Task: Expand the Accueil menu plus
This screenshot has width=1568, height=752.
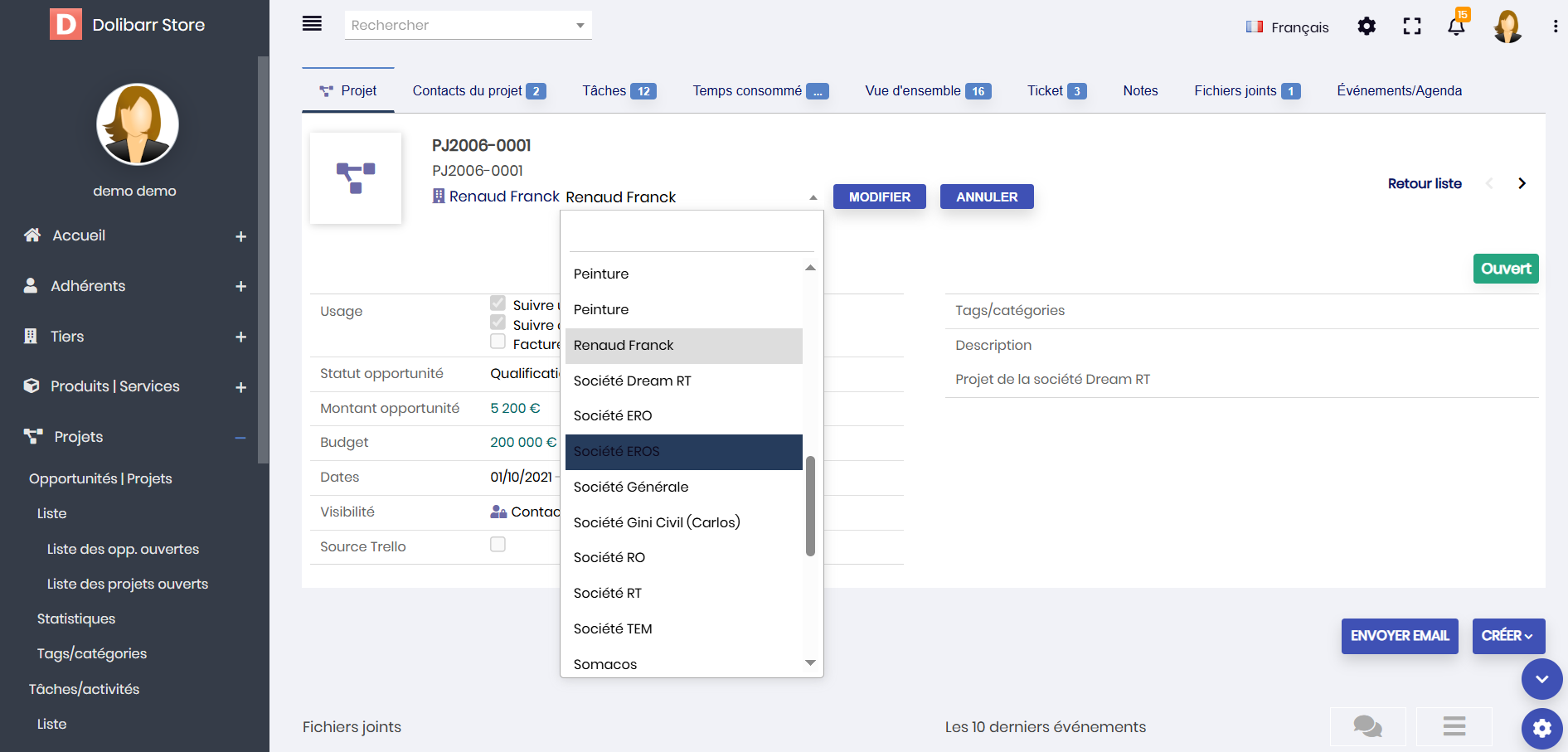Action: (240, 236)
